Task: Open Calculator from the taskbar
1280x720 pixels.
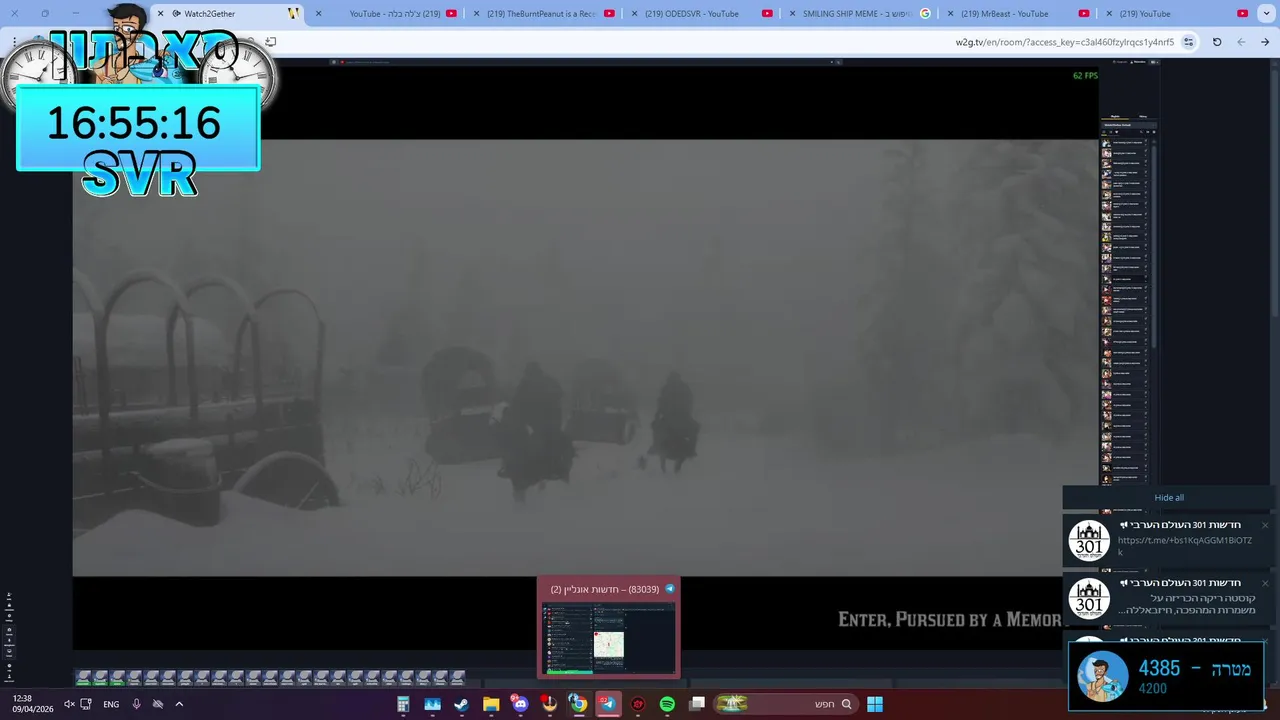Action: click(403, 704)
